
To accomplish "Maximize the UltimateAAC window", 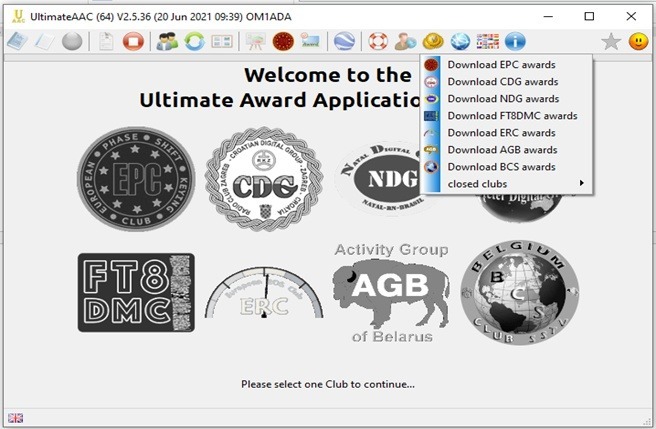I will 589,16.
